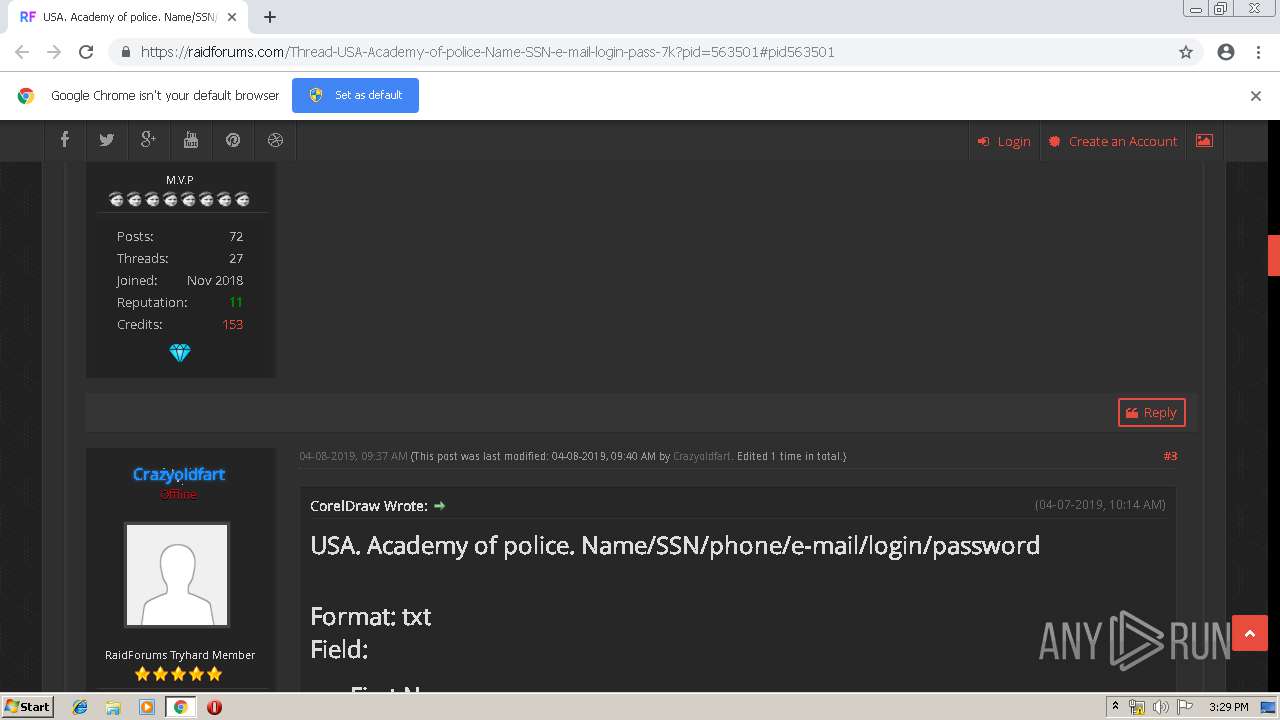The image size is (1280, 720).
Task: Open post permalink #3
Action: coord(1170,456)
